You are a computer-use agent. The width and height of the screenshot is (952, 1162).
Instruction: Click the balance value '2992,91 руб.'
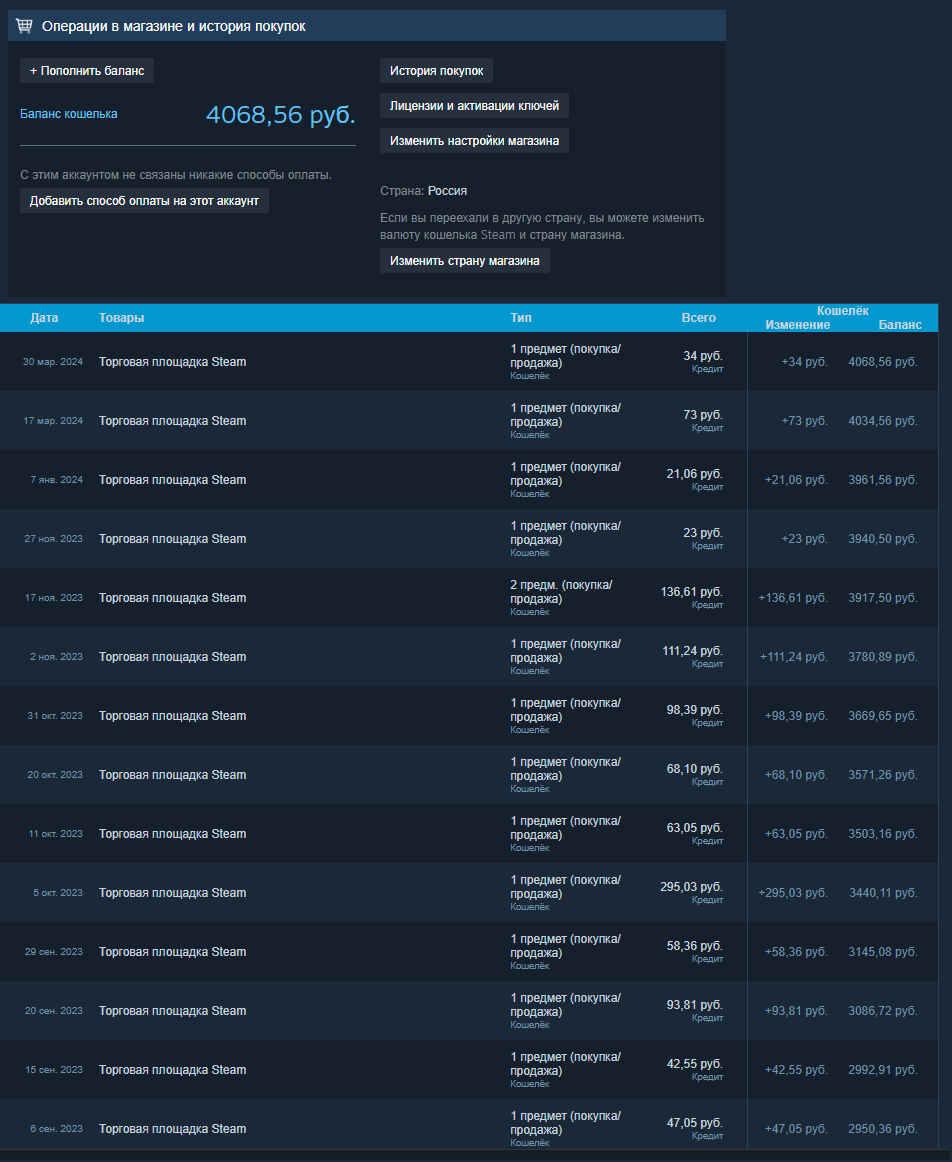pos(882,1070)
